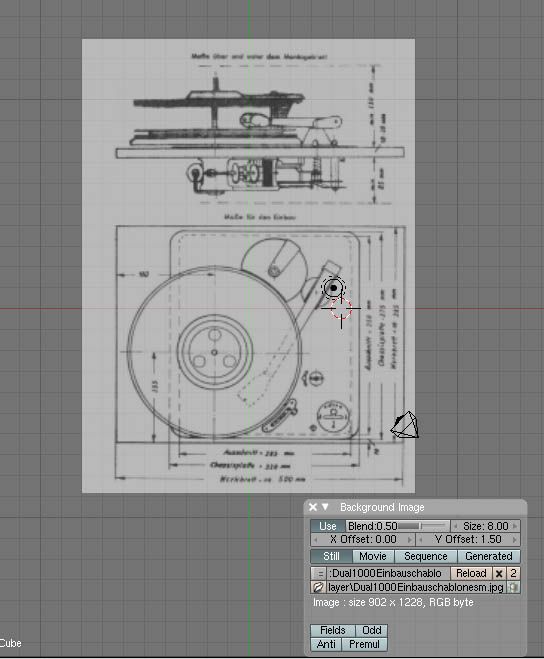Decrease X Offset with left arrow
Image resolution: width=544 pixels, height=659 pixels.
click(x=315, y=539)
